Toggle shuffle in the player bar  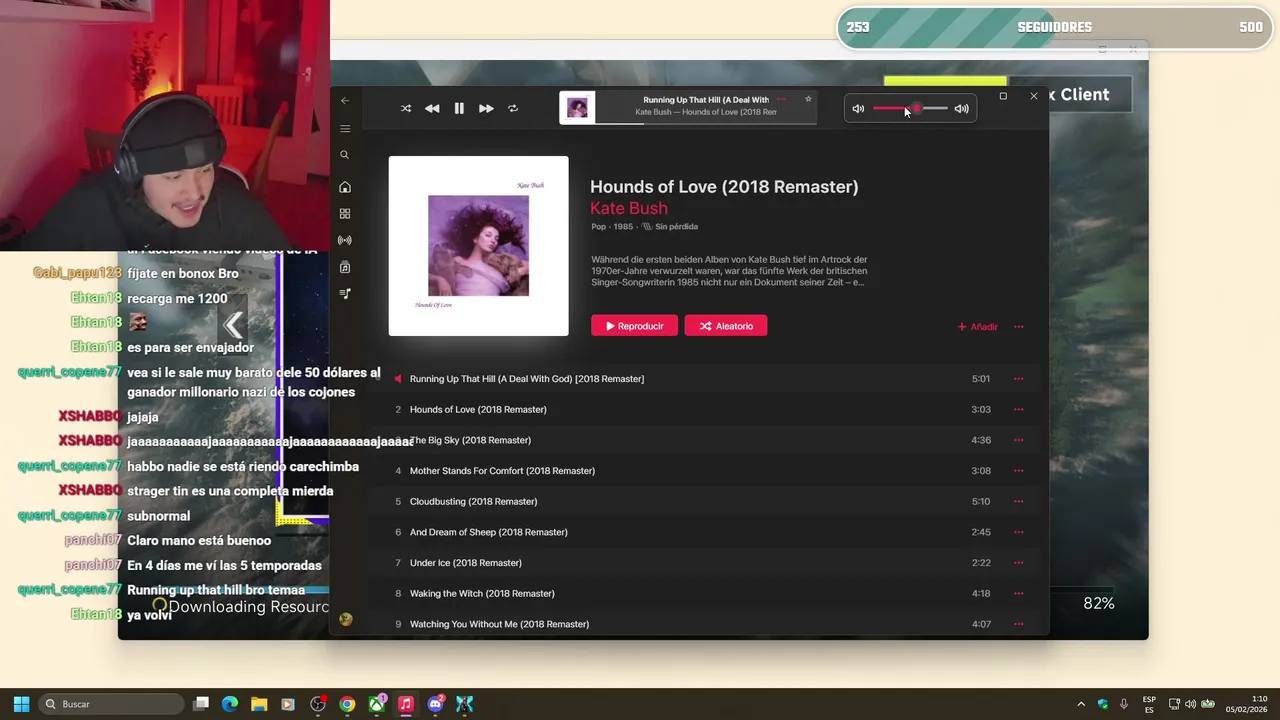406,108
